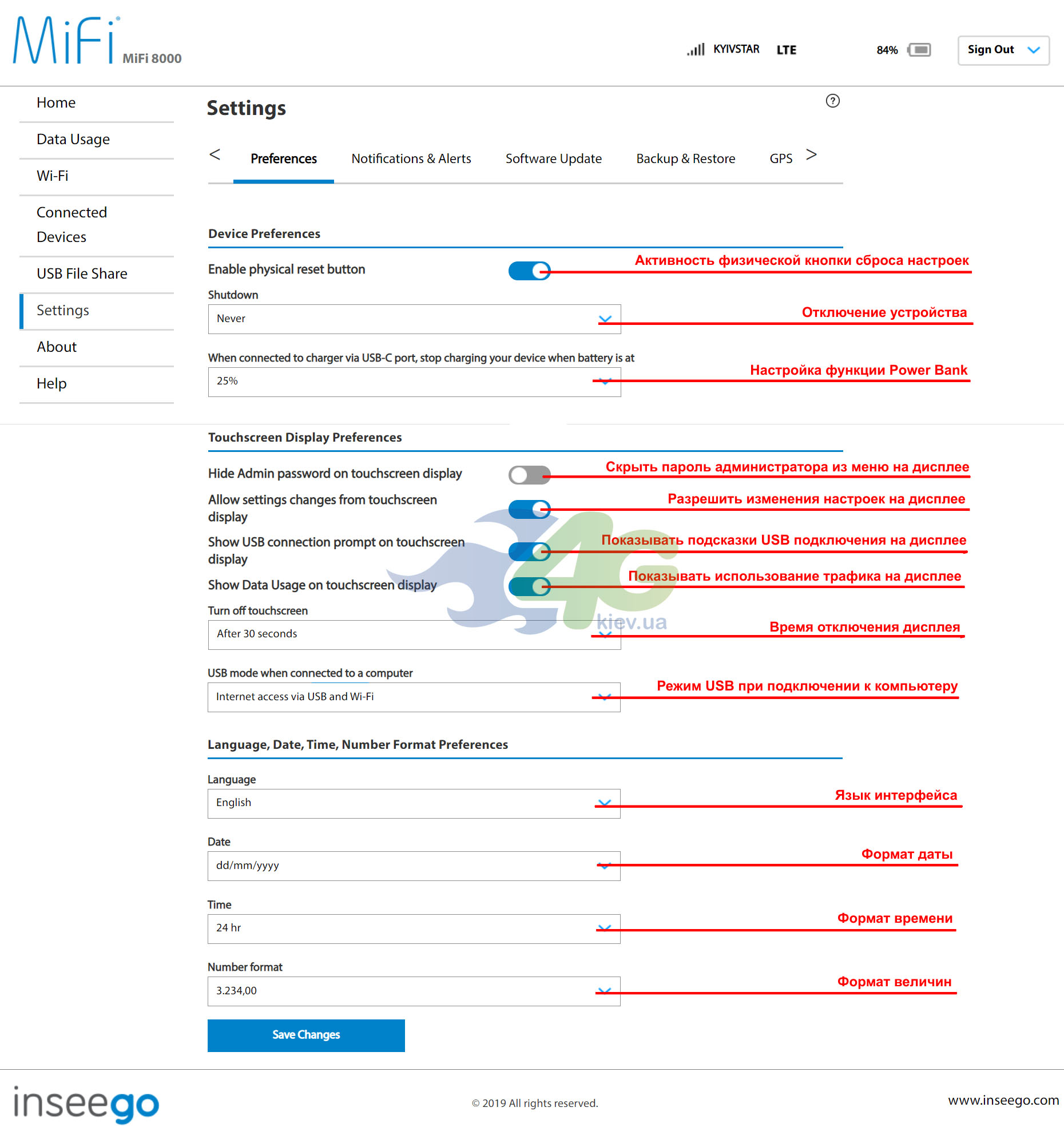Expand the Sign Out dropdown menu
1064x1143 pixels.
pos(1003,50)
